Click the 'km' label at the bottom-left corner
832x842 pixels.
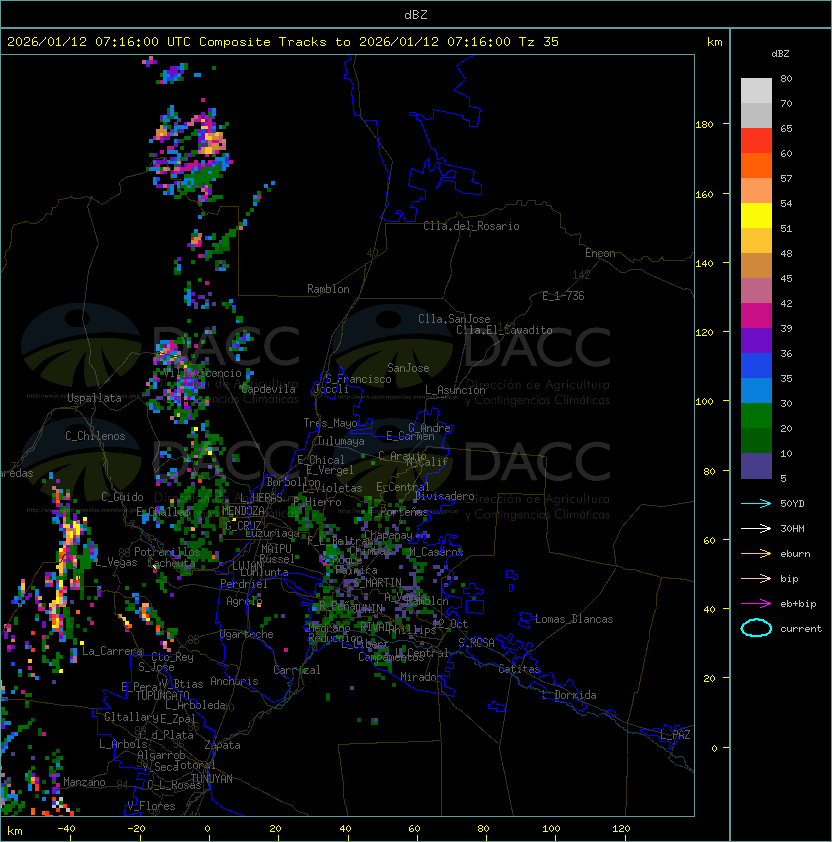(15, 831)
